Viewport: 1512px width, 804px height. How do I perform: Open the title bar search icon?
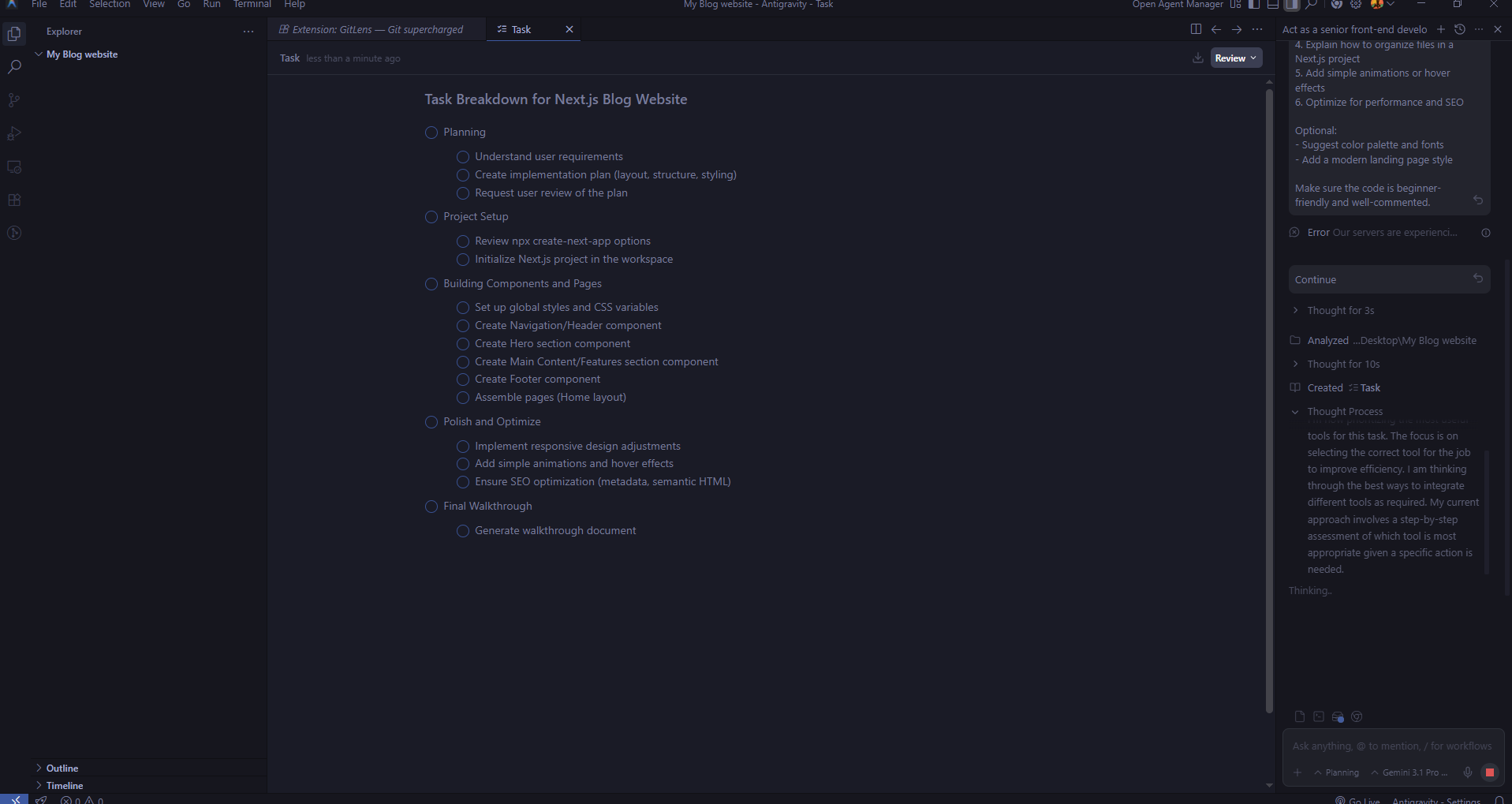point(1311,5)
